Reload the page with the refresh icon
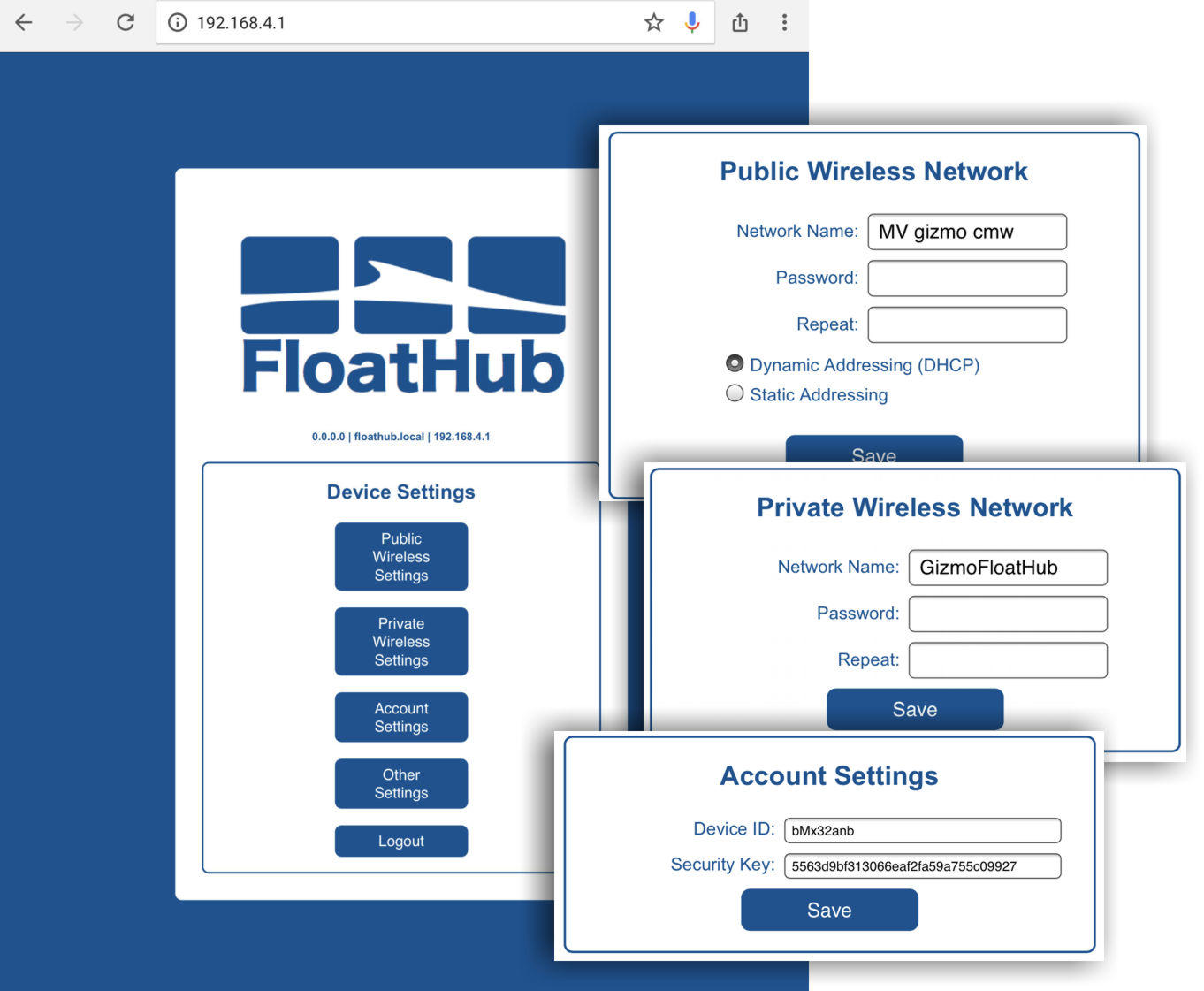1204x991 pixels. 126,22
